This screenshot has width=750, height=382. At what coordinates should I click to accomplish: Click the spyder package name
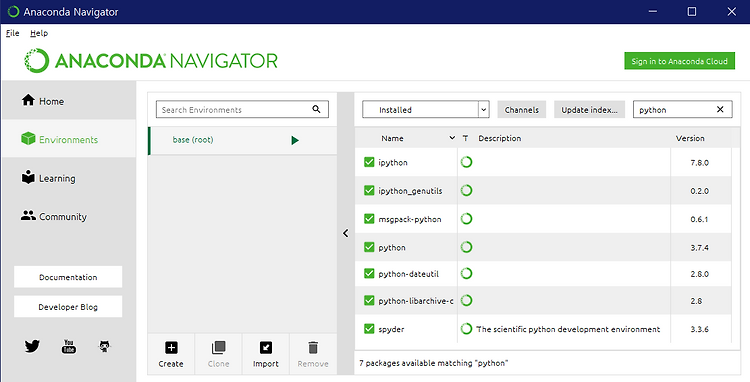tap(391, 329)
